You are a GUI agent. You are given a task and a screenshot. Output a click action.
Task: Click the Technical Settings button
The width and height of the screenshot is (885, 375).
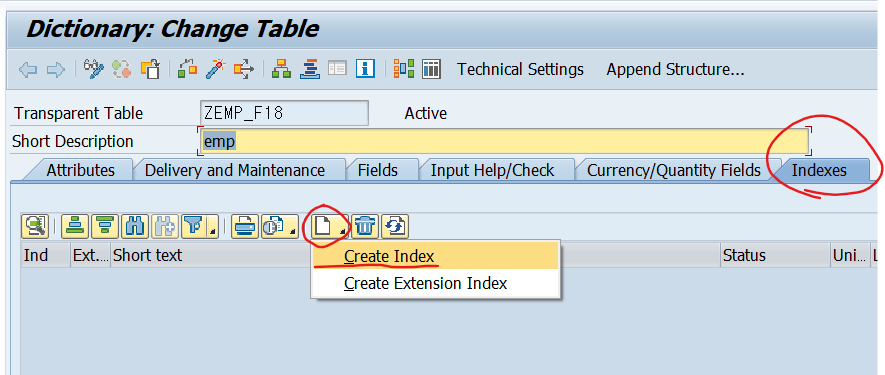click(520, 69)
